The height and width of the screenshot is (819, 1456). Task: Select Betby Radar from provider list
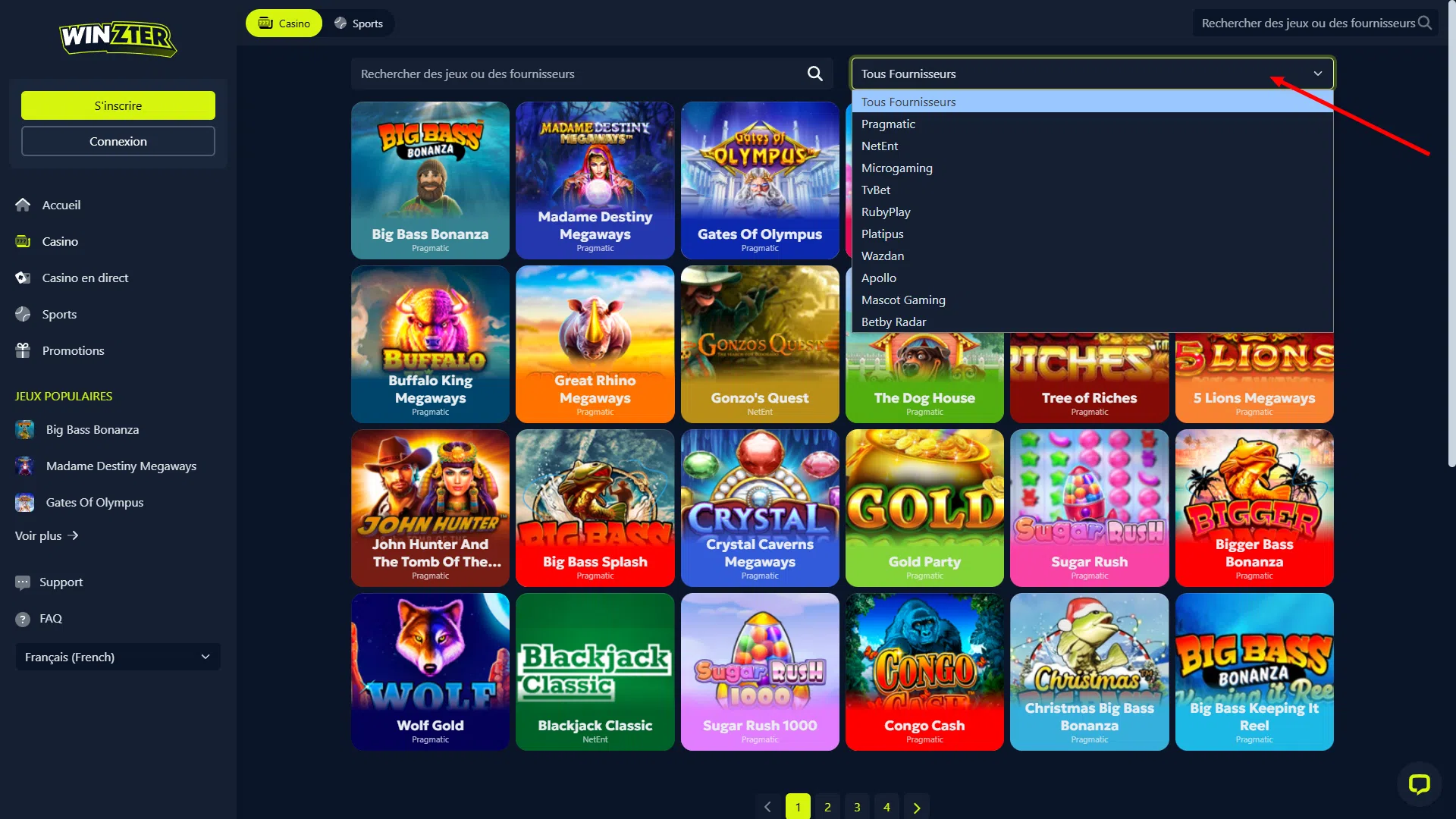point(1093,322)
